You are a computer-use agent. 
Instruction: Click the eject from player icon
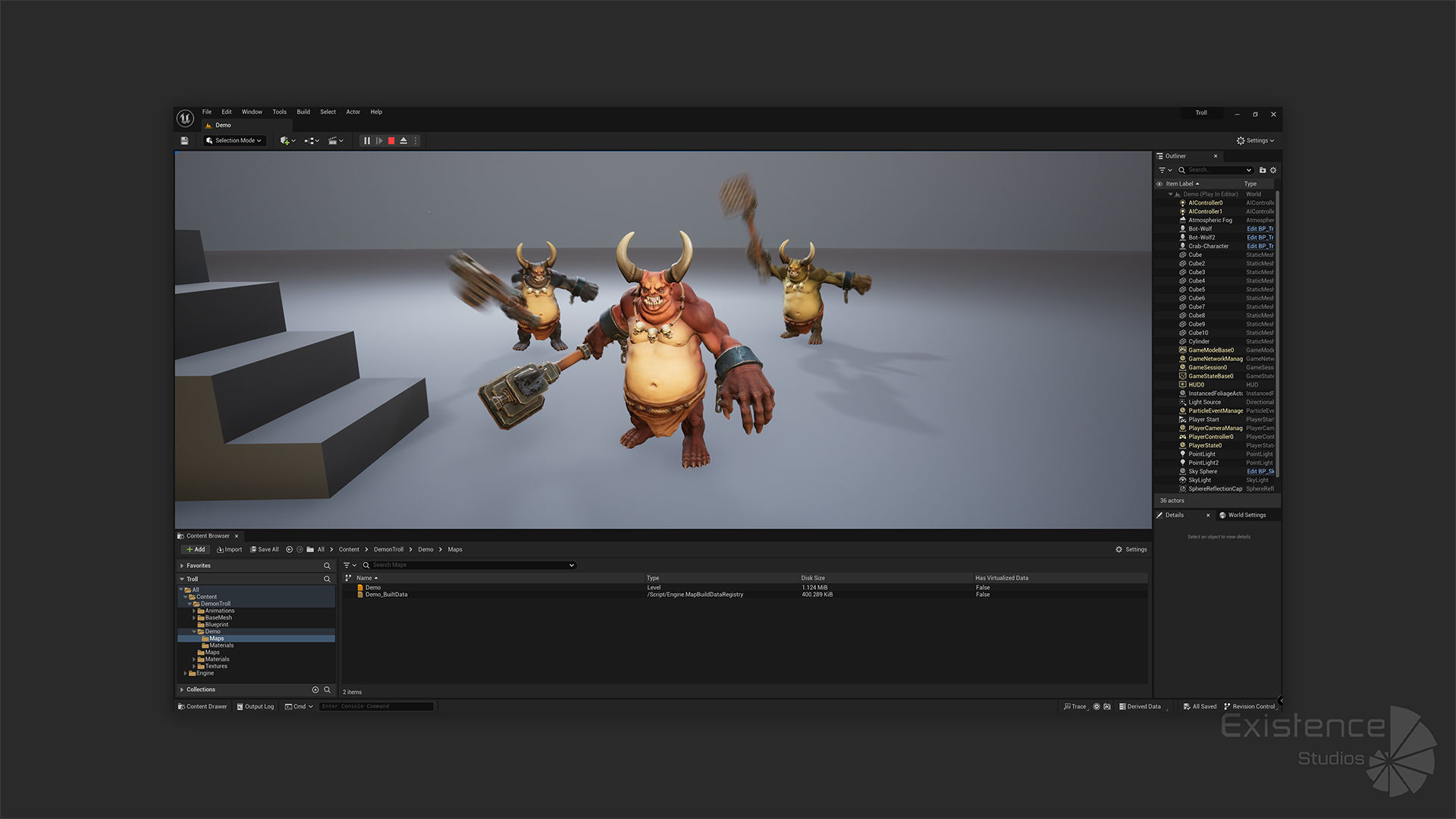(403, 141)
